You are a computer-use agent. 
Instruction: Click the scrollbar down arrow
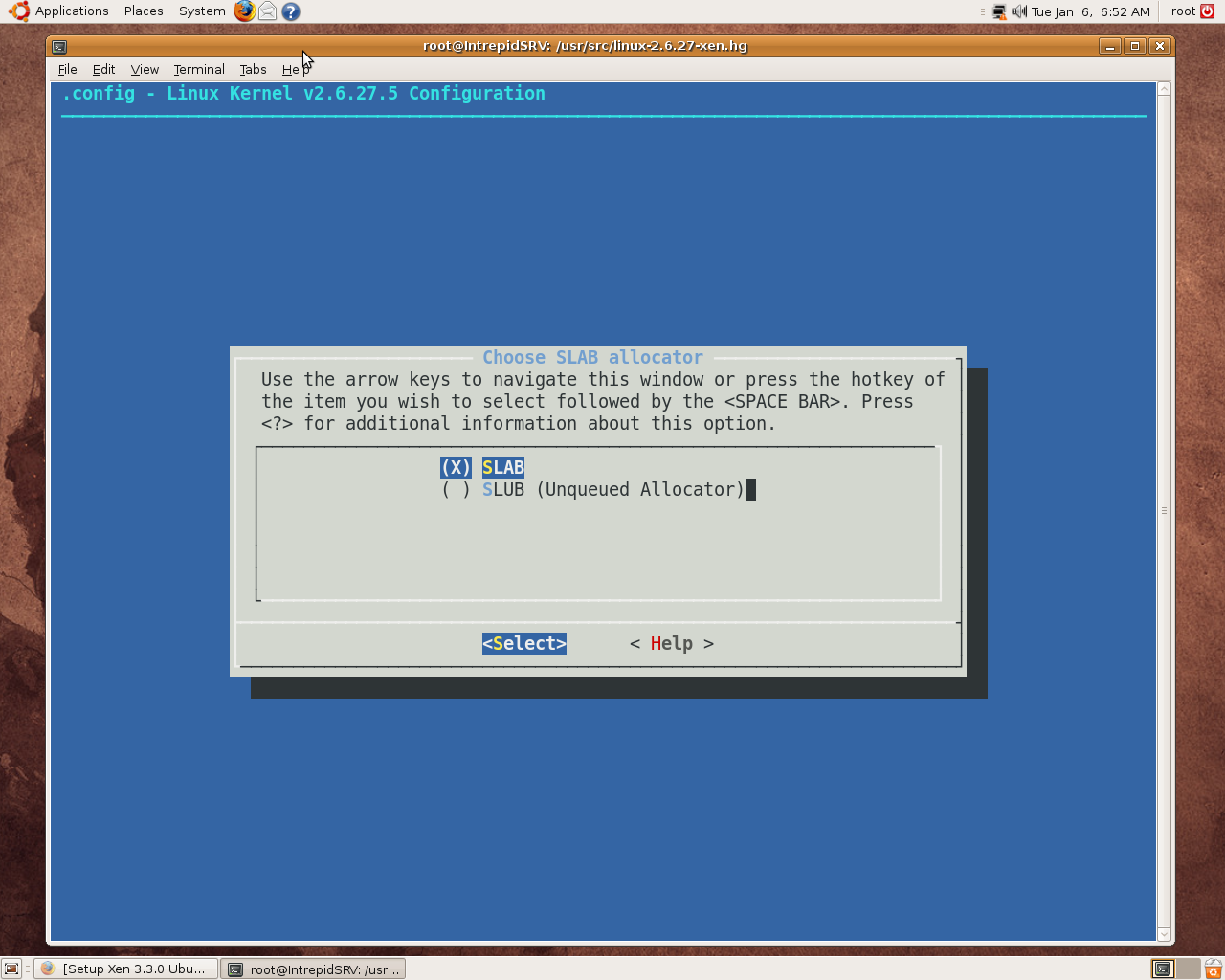click(x=1164, y=934)
